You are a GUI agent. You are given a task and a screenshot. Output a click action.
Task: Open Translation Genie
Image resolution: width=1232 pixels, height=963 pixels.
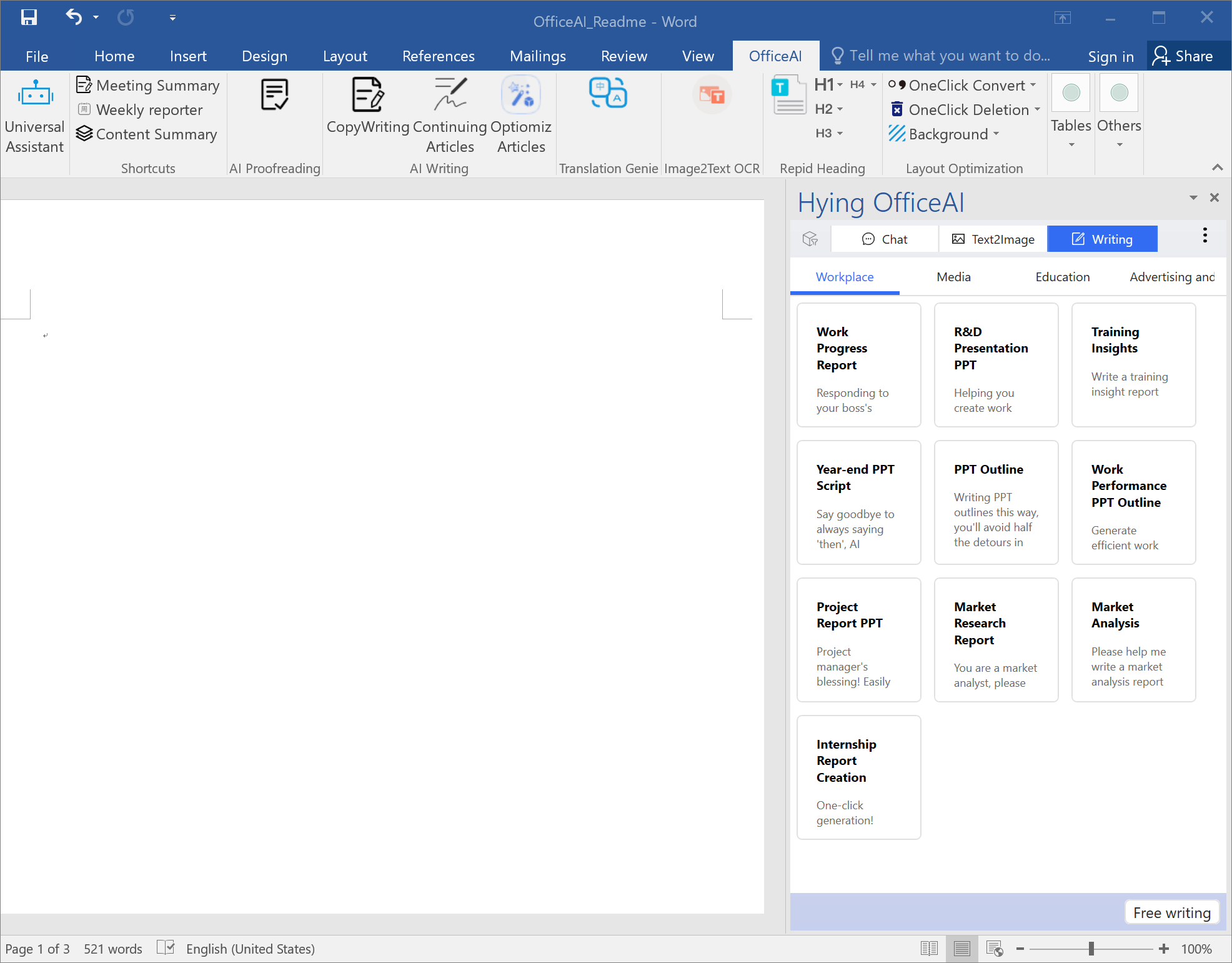coord(608,94)
